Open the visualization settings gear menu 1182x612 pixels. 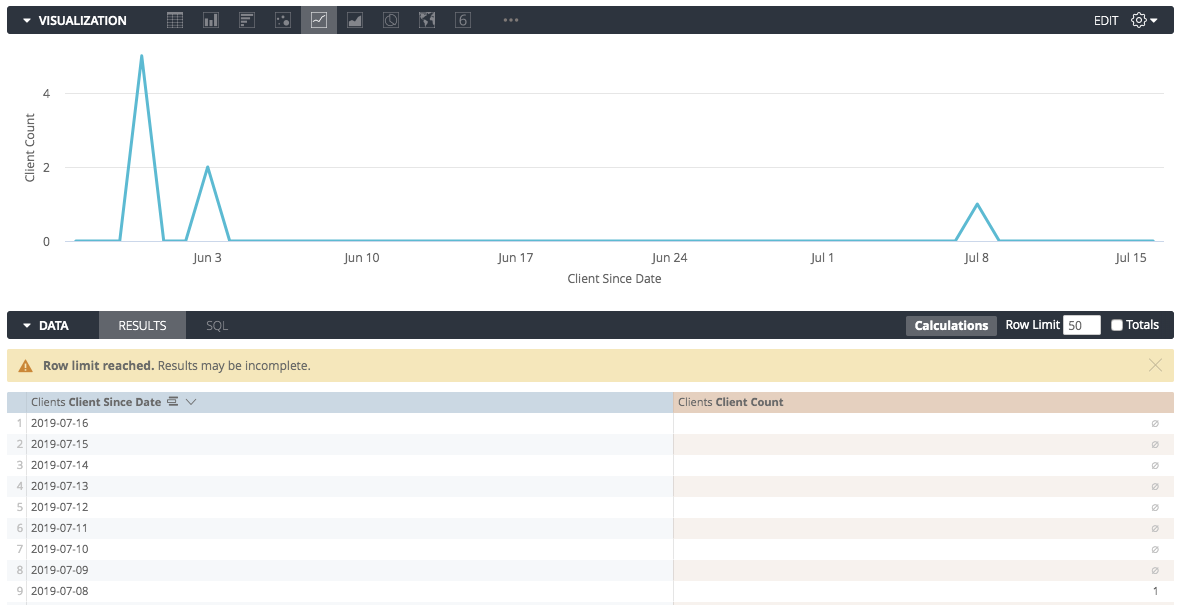point(1144,20)
